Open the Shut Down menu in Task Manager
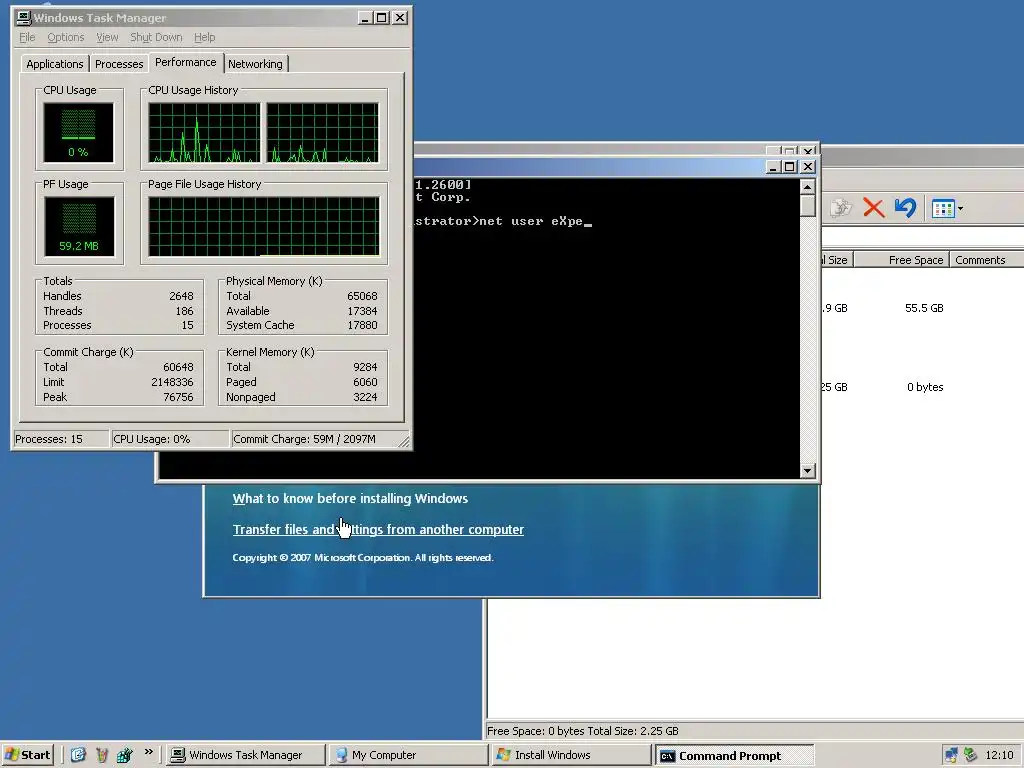1024x768 pixels. pyautogui.click(x=156, y=37)
